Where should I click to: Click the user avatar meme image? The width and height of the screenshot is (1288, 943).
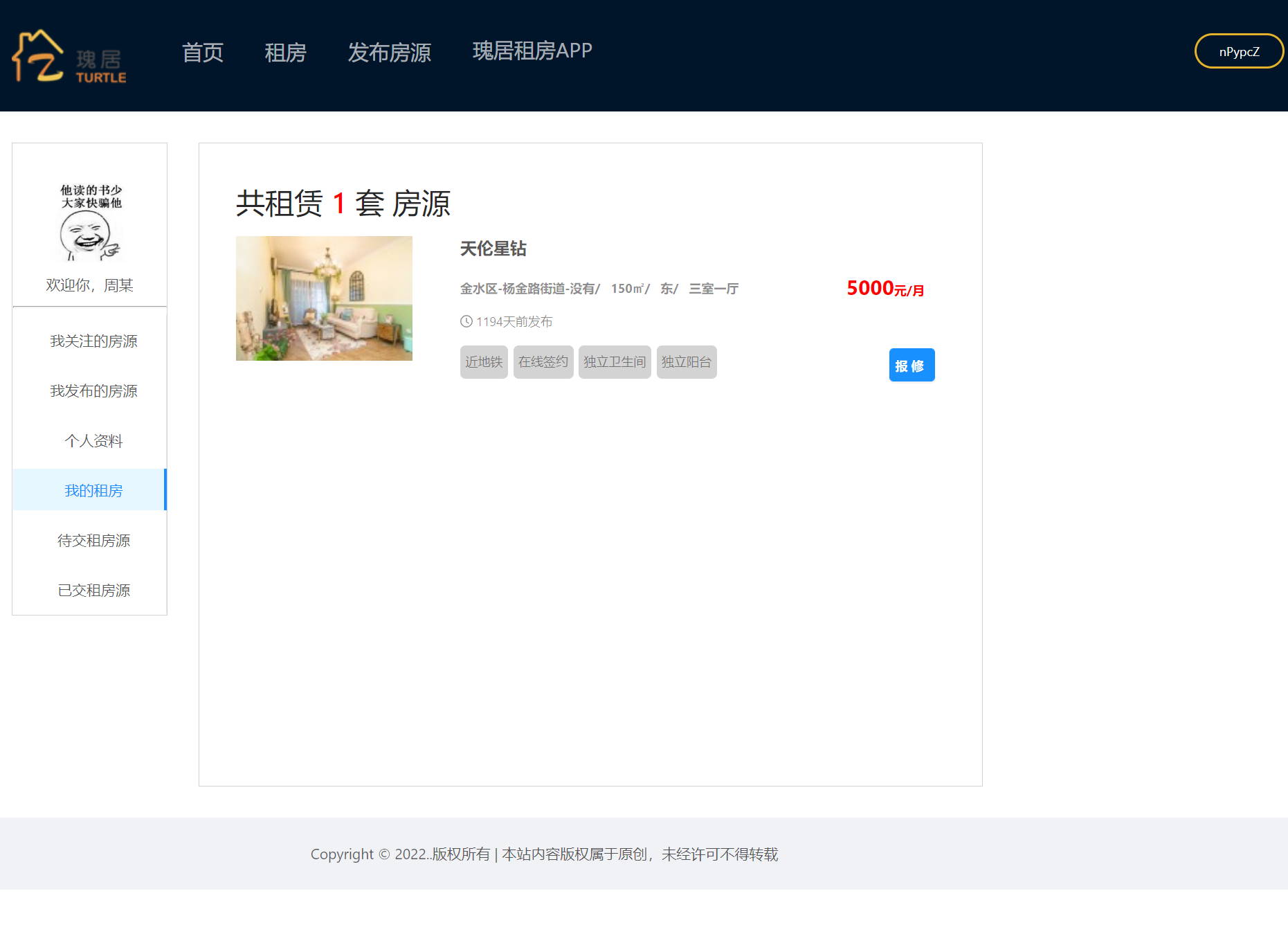pos(91,222)
